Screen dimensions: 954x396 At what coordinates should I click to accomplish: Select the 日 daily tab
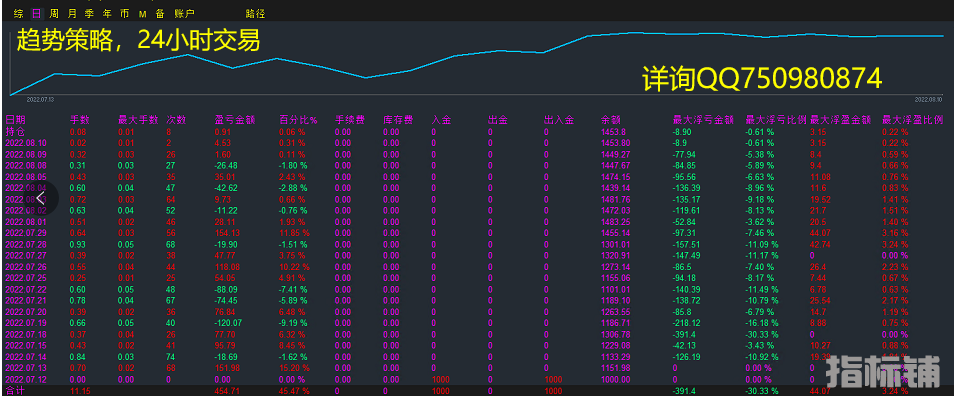(x=36, y=13)
